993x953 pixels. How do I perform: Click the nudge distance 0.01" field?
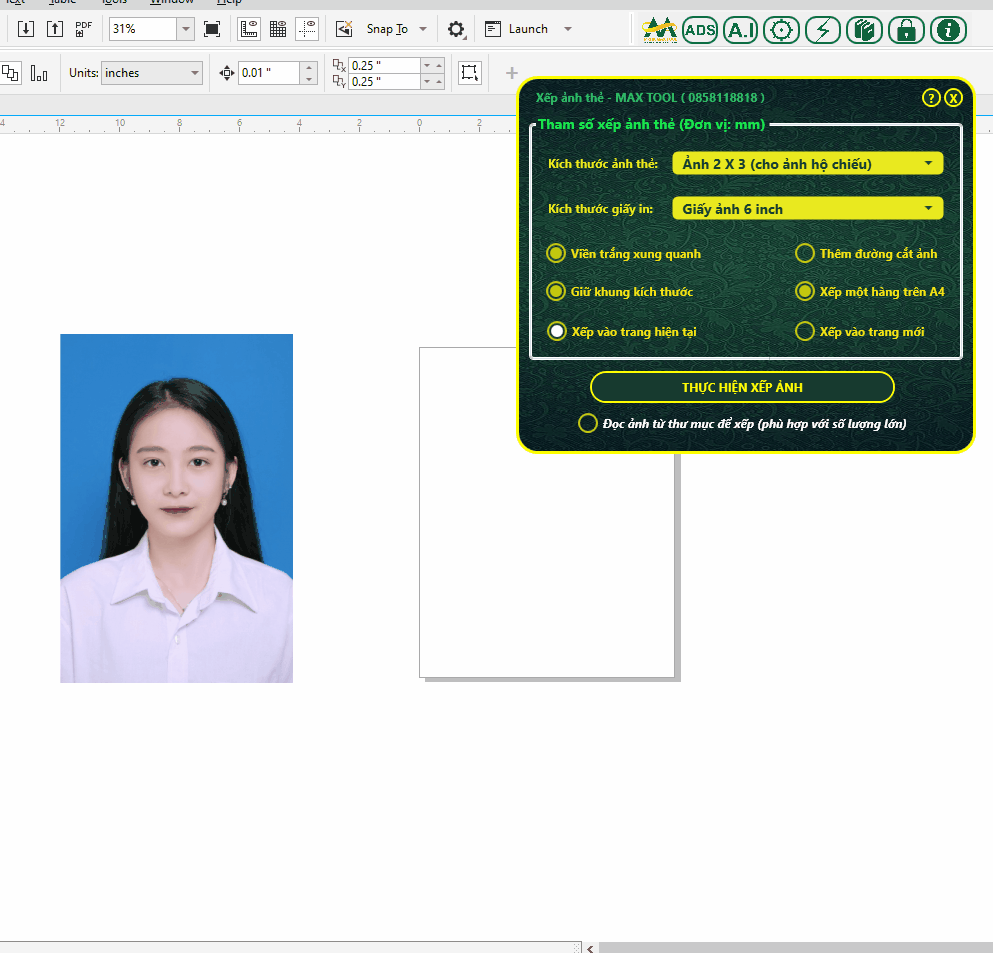pos(268,73)
